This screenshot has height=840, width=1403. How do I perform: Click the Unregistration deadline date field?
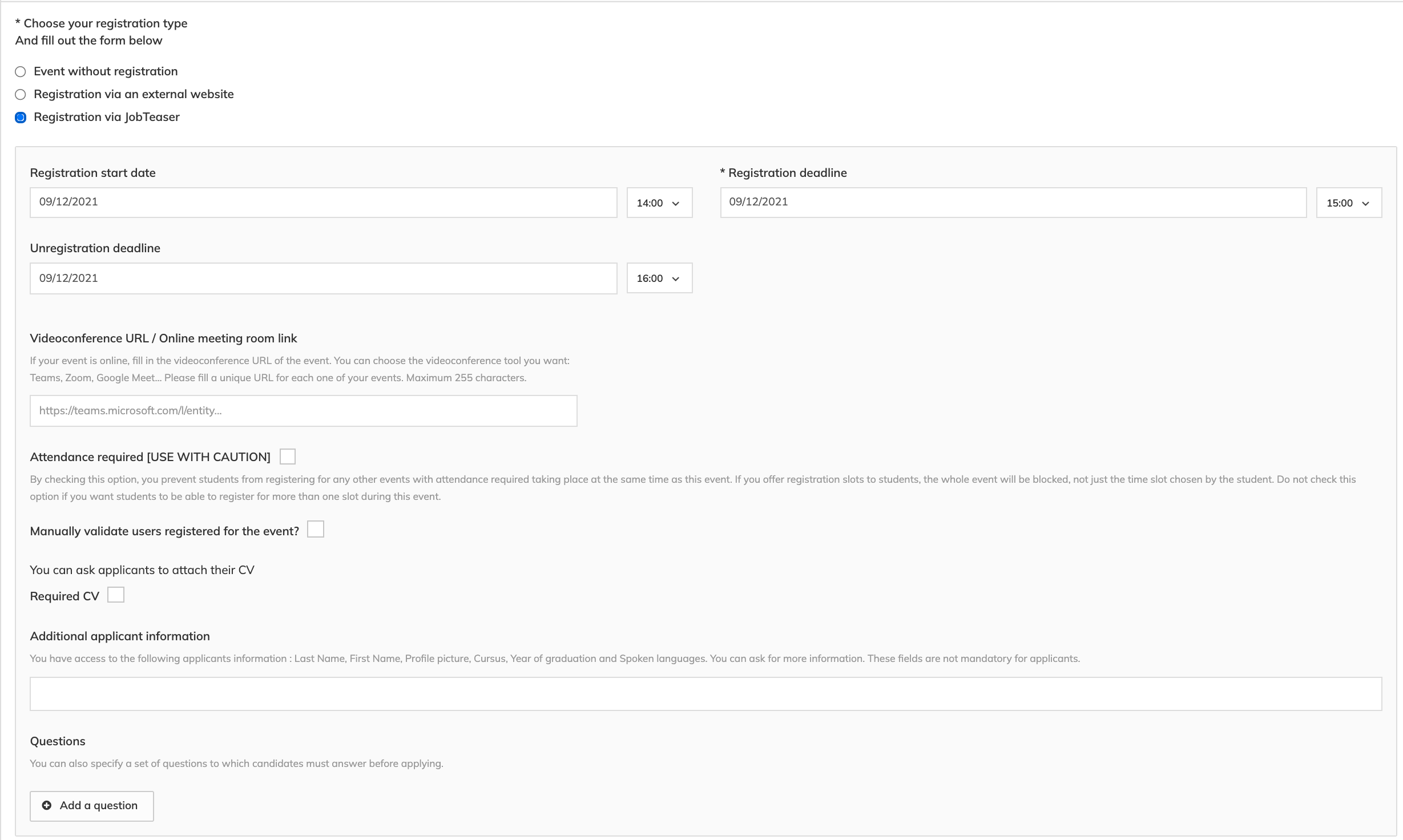tap(323, 278)
